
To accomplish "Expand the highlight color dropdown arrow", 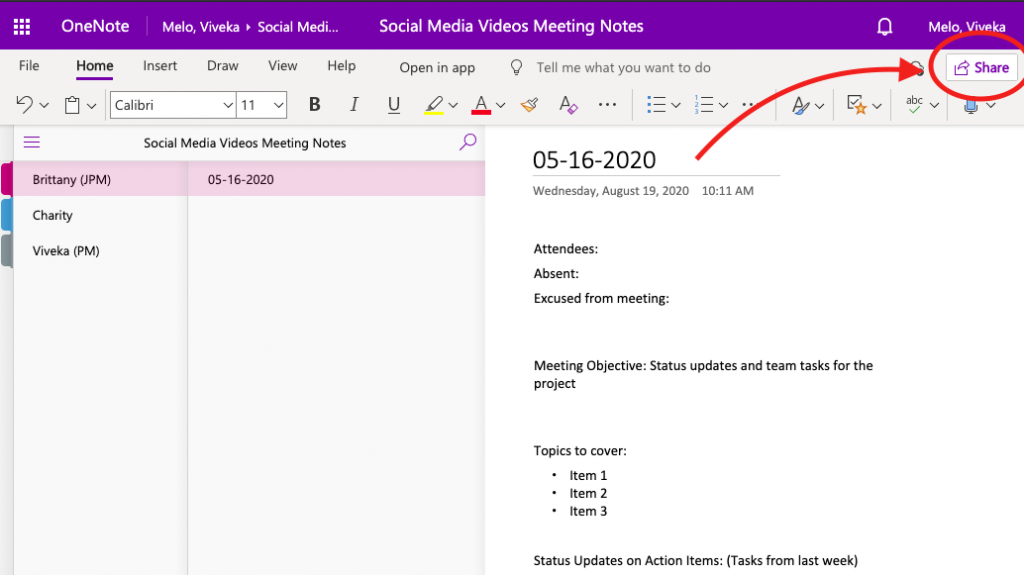I will 453,105.
